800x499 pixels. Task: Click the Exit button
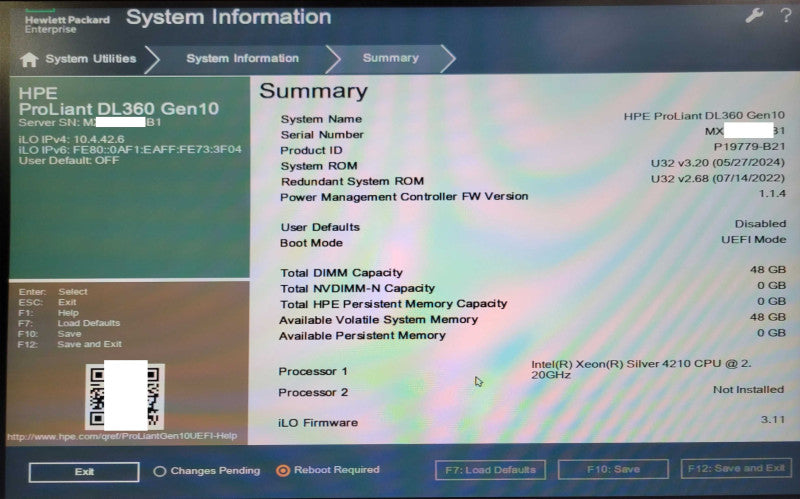[x=84, y=472]
